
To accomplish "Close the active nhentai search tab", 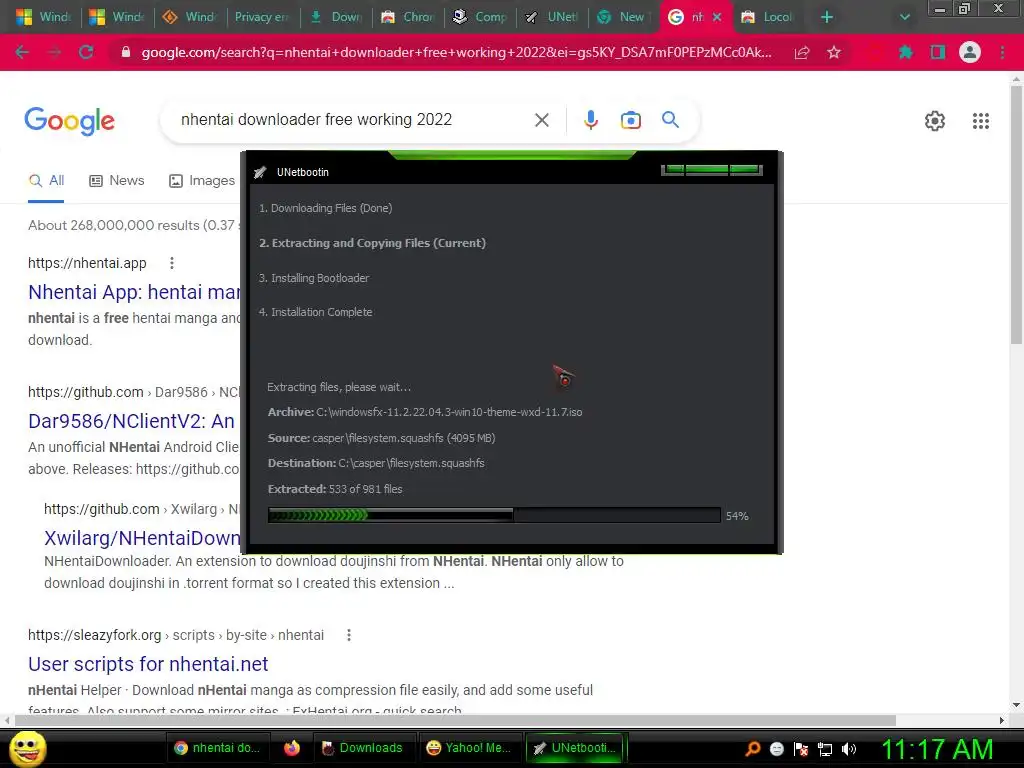I will click(x=717, y=17).
